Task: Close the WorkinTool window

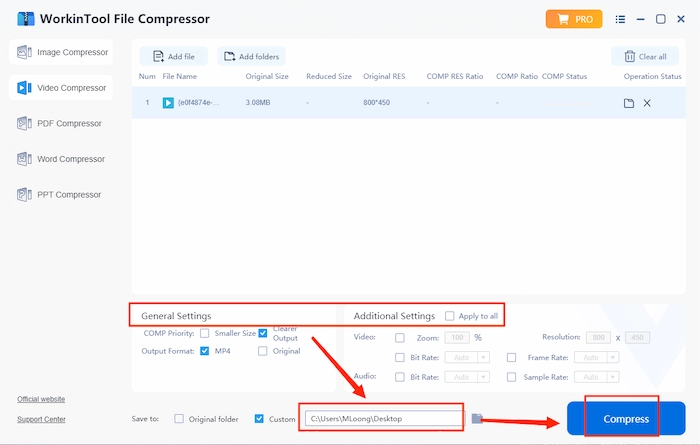Action: (x=681, y=19)
